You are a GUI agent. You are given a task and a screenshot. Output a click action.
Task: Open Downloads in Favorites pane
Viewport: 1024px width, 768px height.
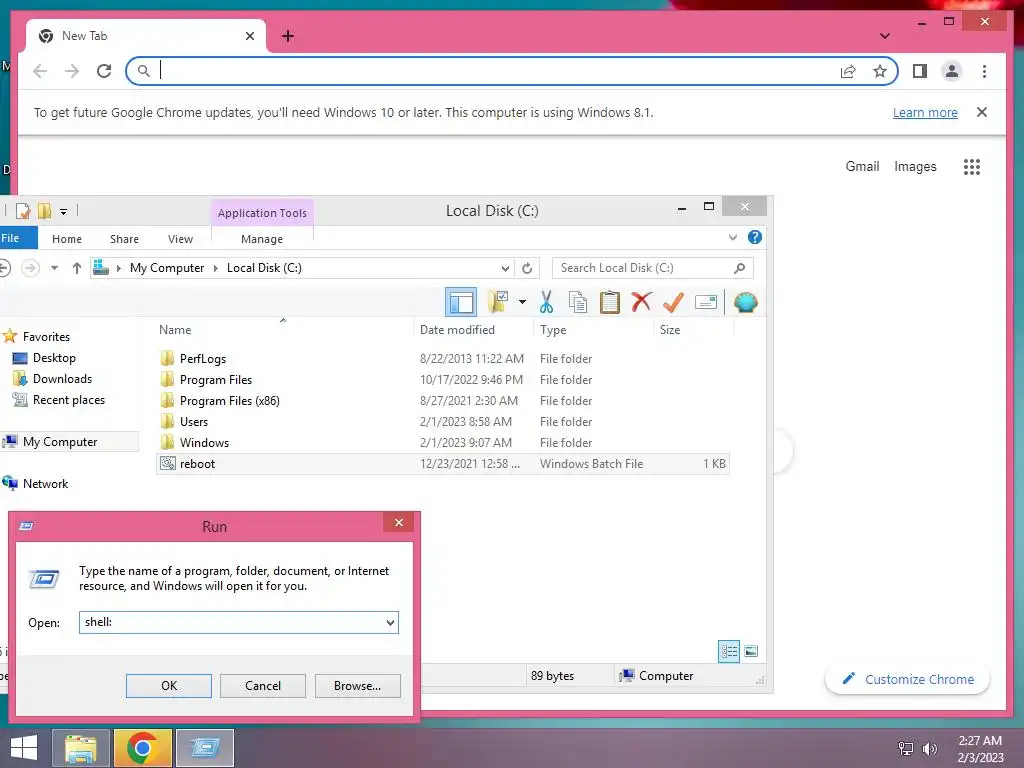(62, 379)
